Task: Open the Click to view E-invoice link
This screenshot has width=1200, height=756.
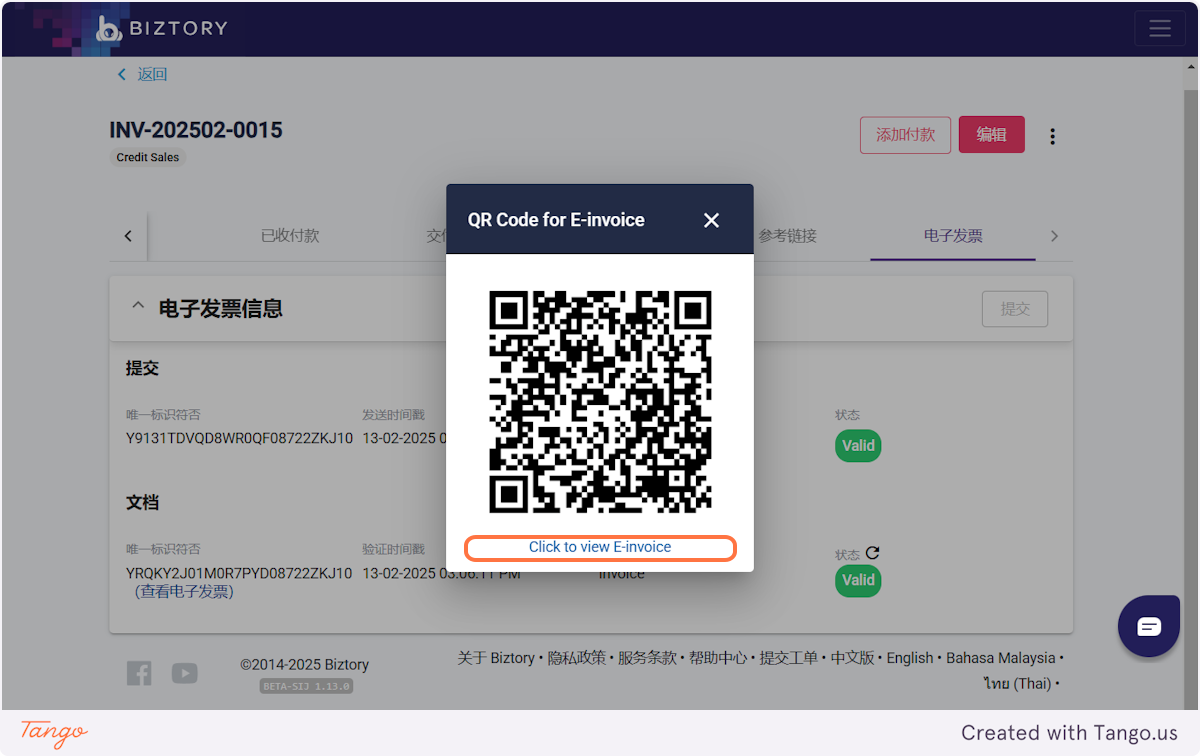Action: [x=600, y=547]
